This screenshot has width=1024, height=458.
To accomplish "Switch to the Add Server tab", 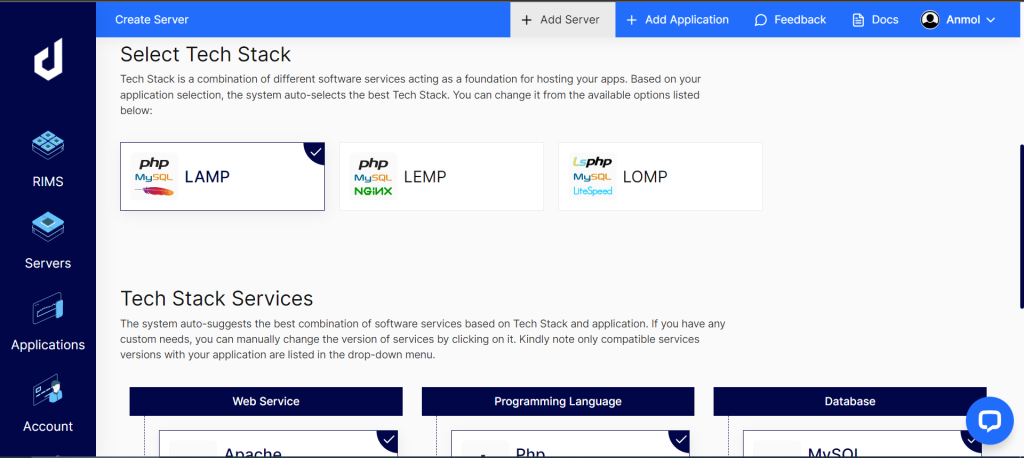I will click(x=561, y=19).
